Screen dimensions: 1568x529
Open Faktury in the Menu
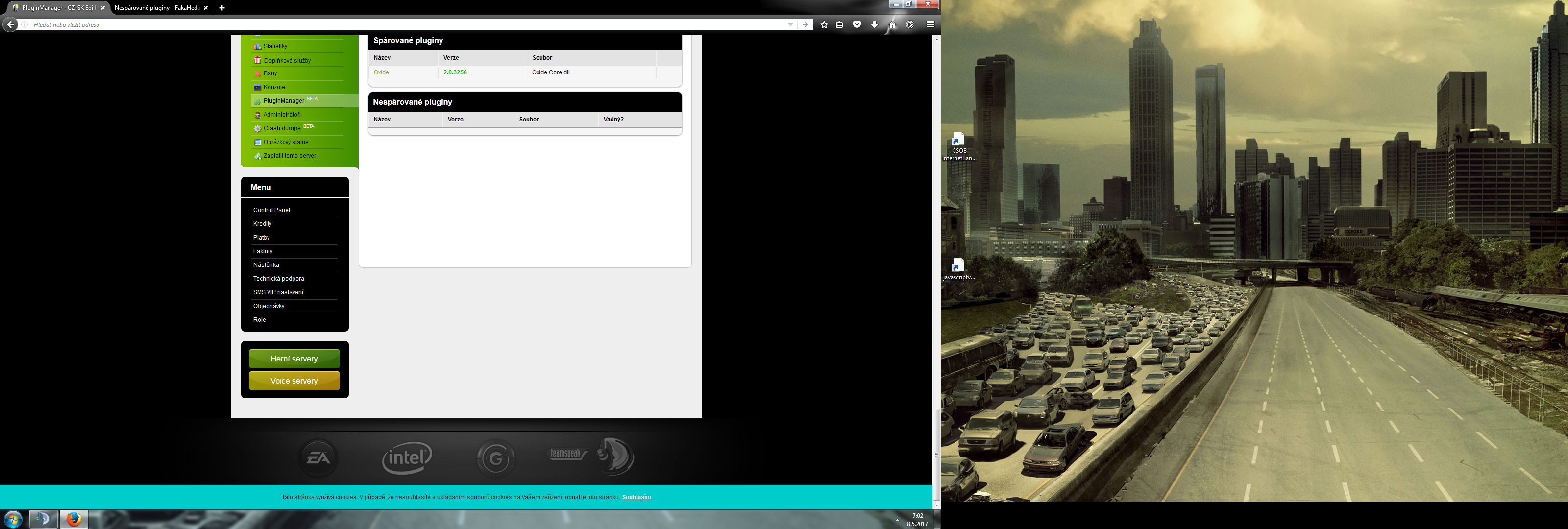point(263,251)
